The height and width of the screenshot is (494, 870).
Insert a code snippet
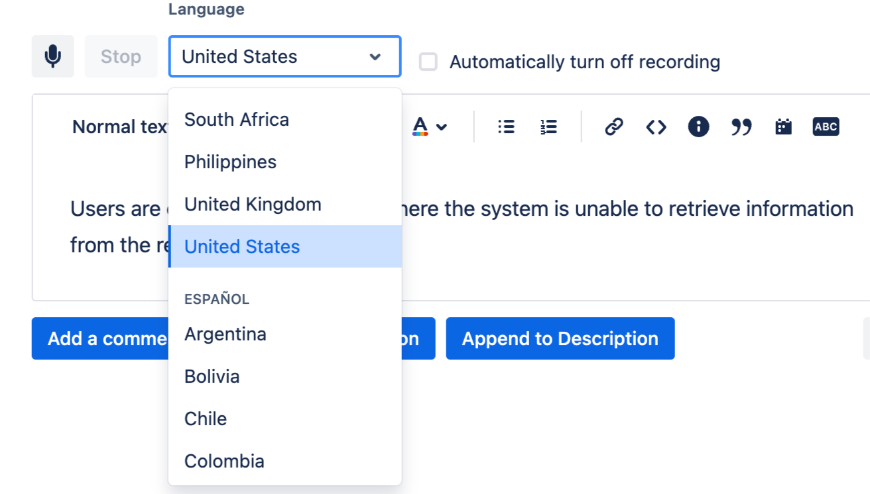click(656, 127)
